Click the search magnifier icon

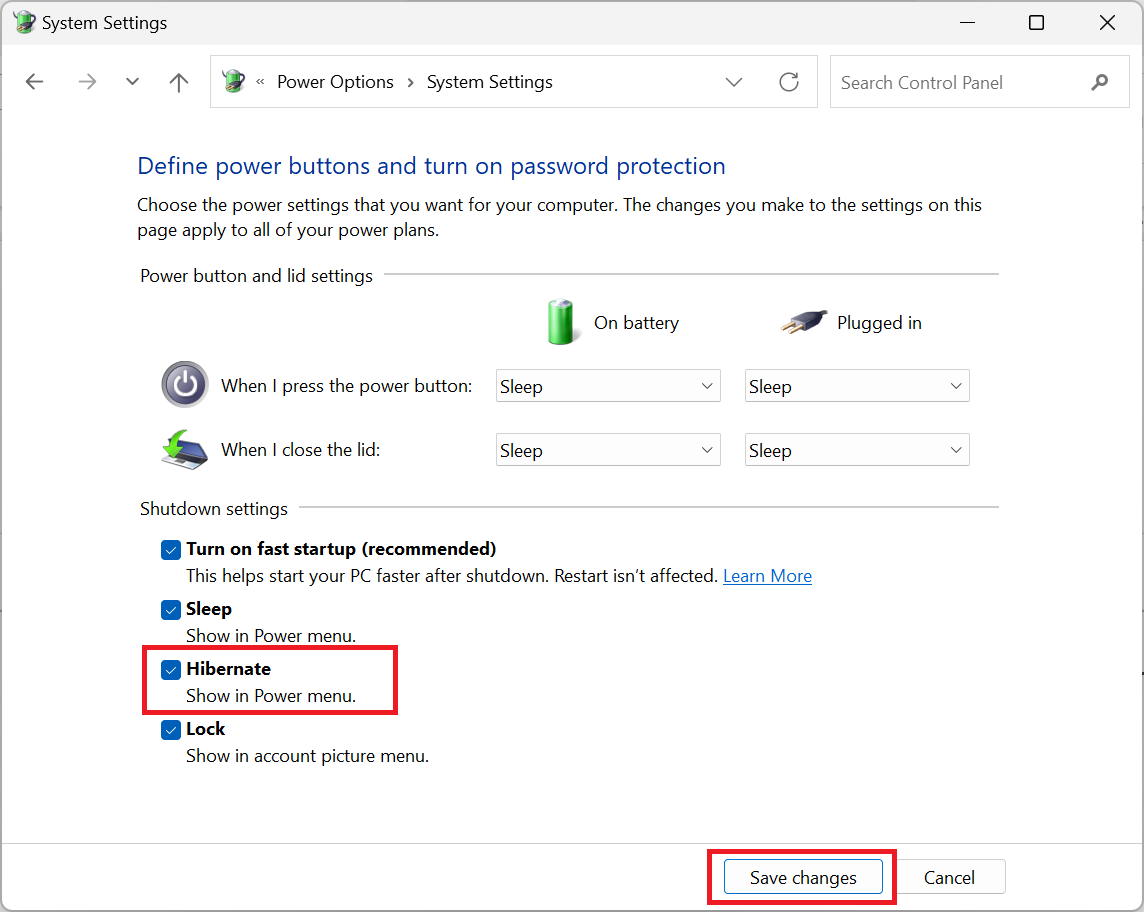[1099, 82]
